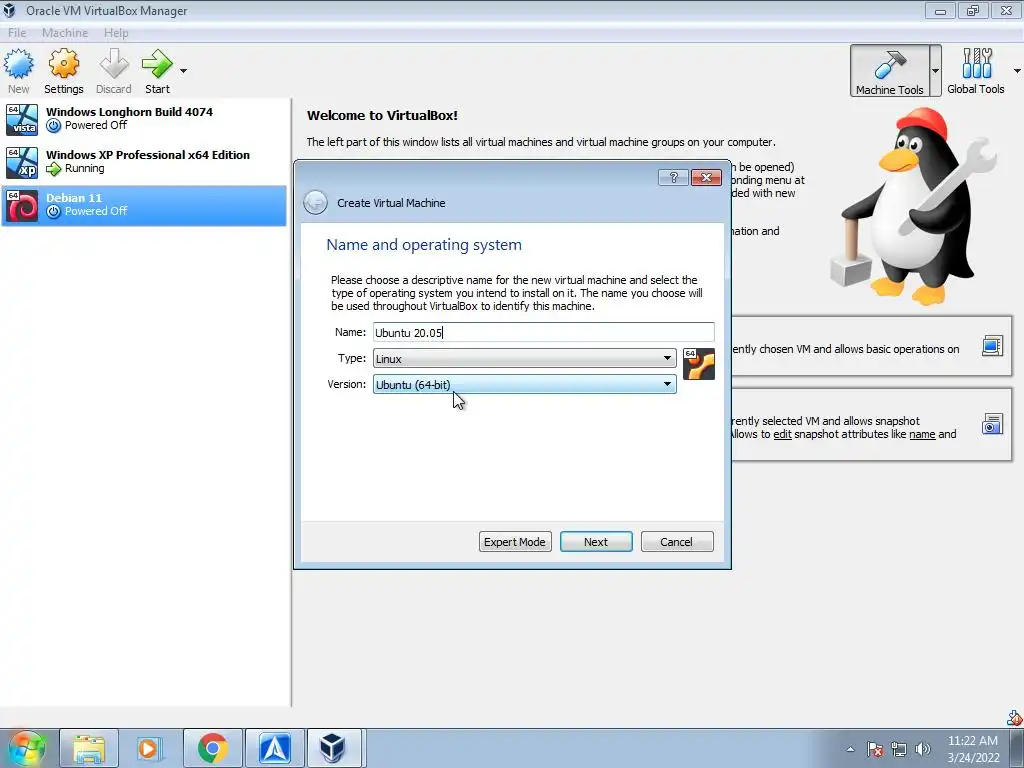Viewport: 1024px width, 768px height.
Task: Select the Debian 11 VM entry
Action: coord(144,206)
